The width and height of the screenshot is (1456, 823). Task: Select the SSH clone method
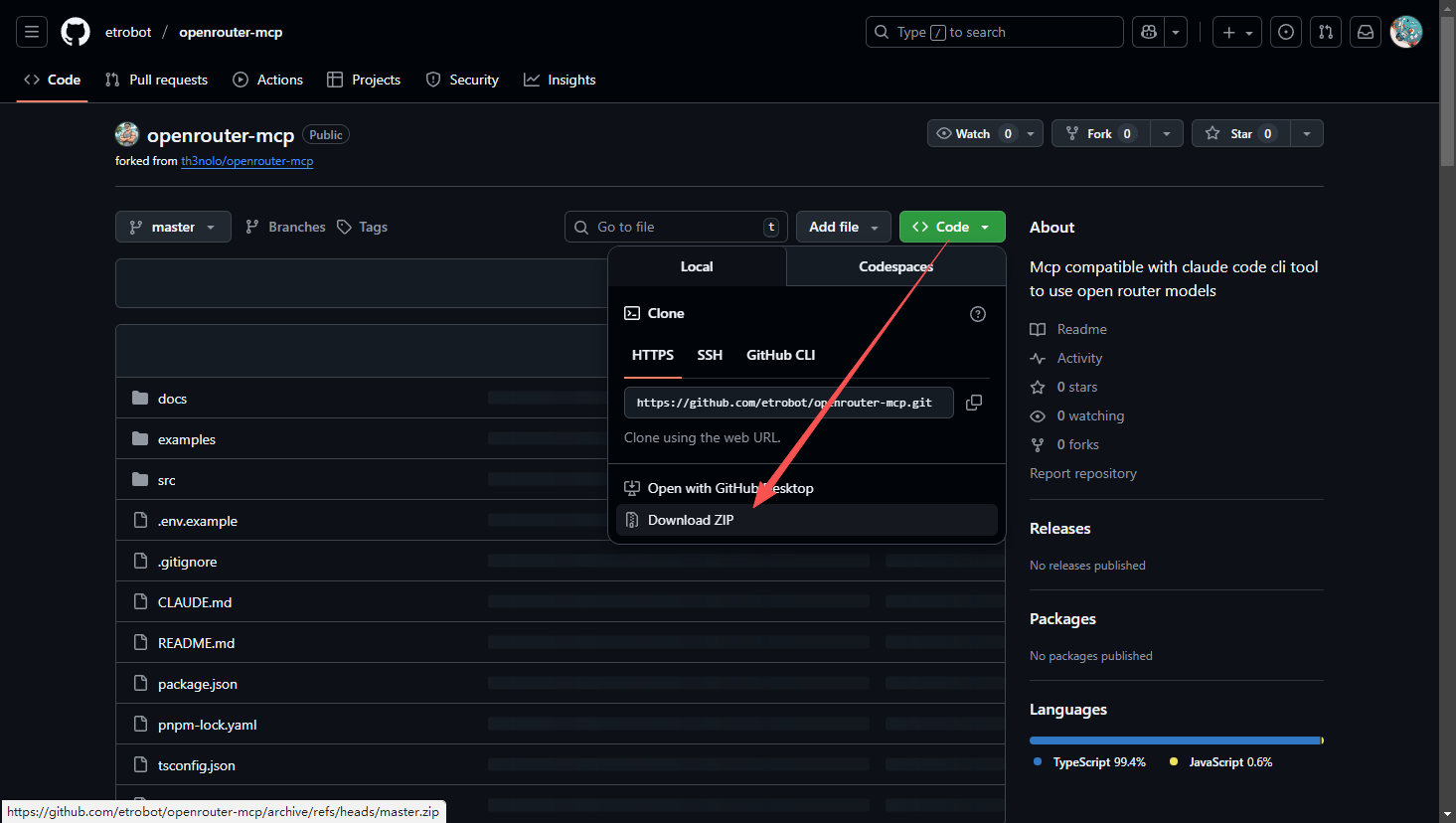[710, 355]
